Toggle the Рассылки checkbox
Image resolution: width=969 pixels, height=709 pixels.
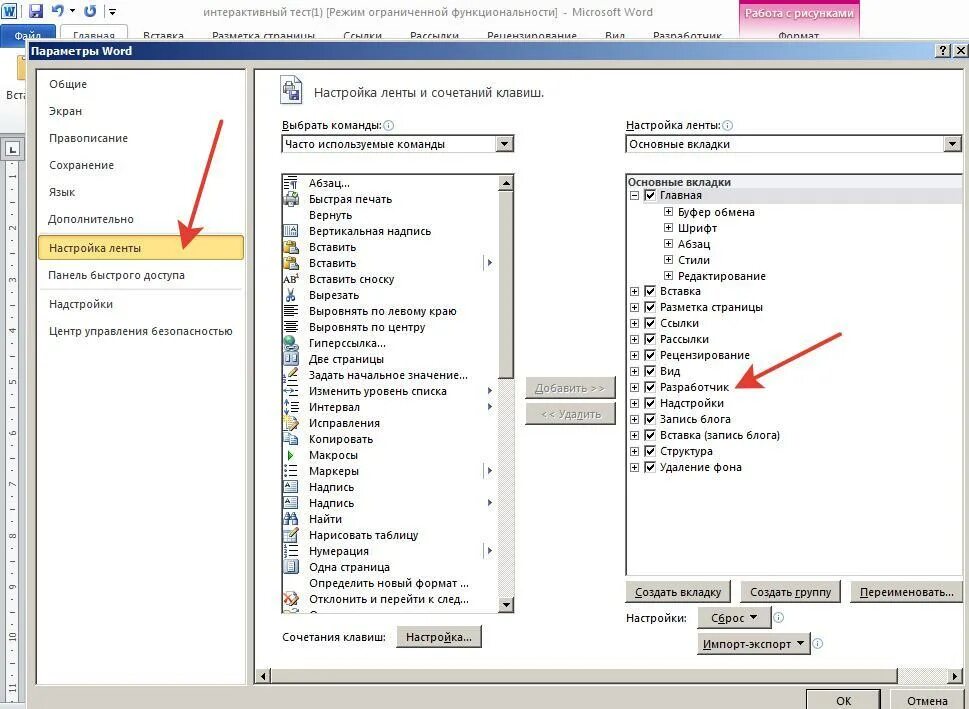tap(650, 339)
